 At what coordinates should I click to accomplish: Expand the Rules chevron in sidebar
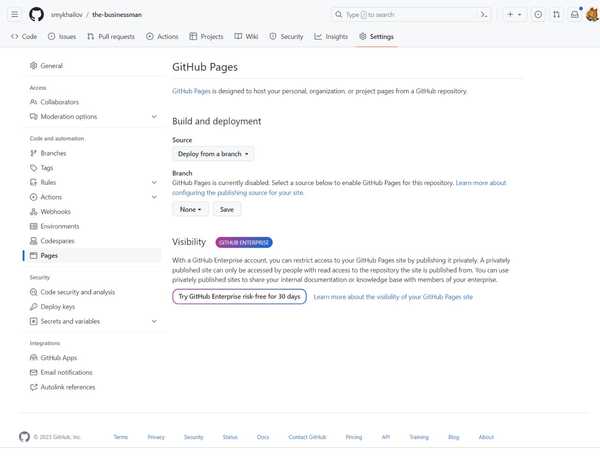(x=154, y=182)
